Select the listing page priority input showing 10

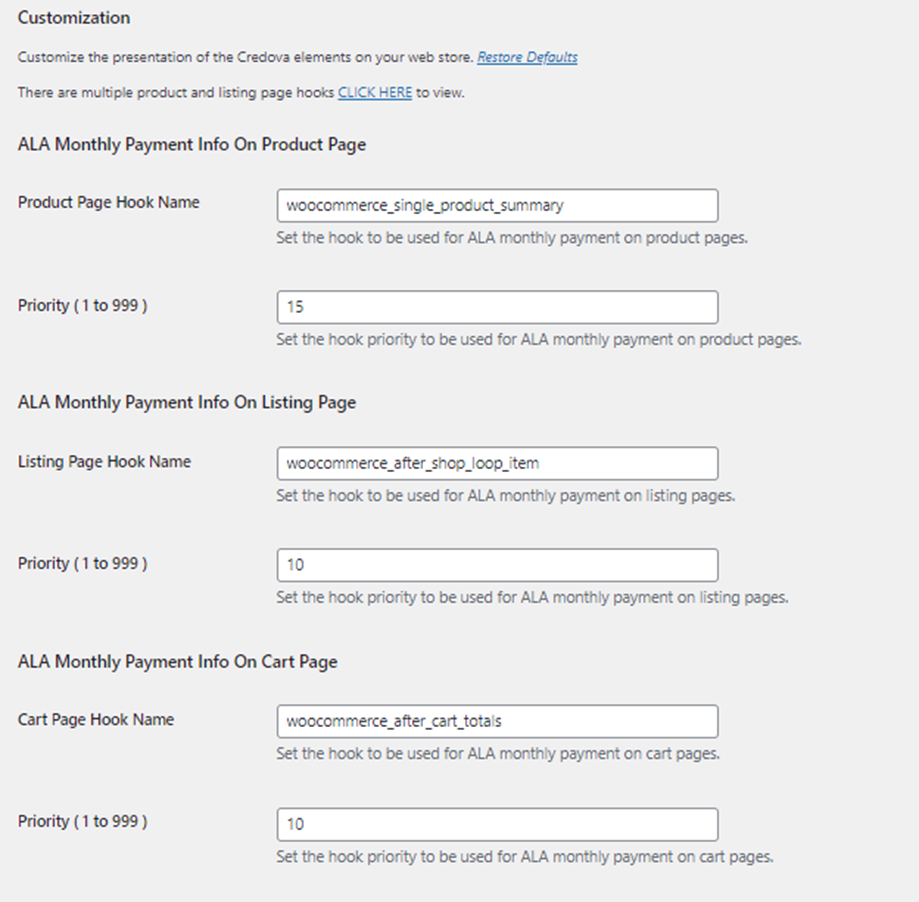pos(497,565)
